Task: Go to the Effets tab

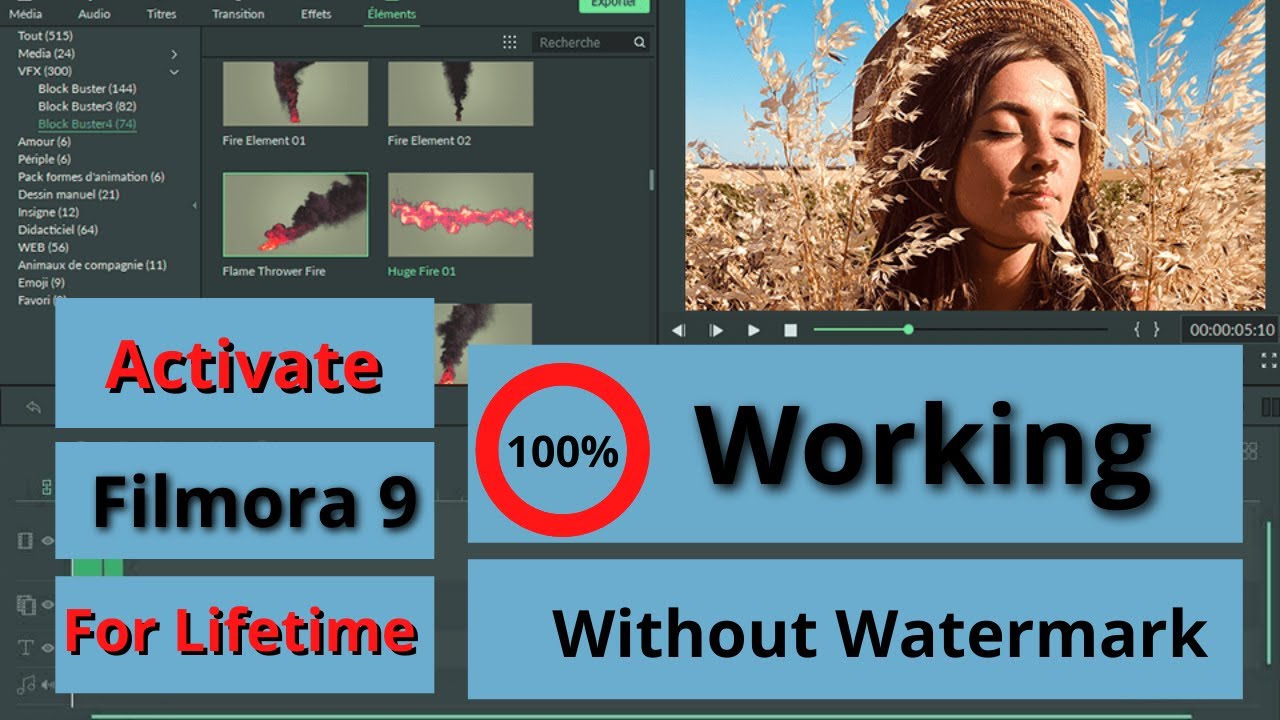Action: [x=317, y=14]
